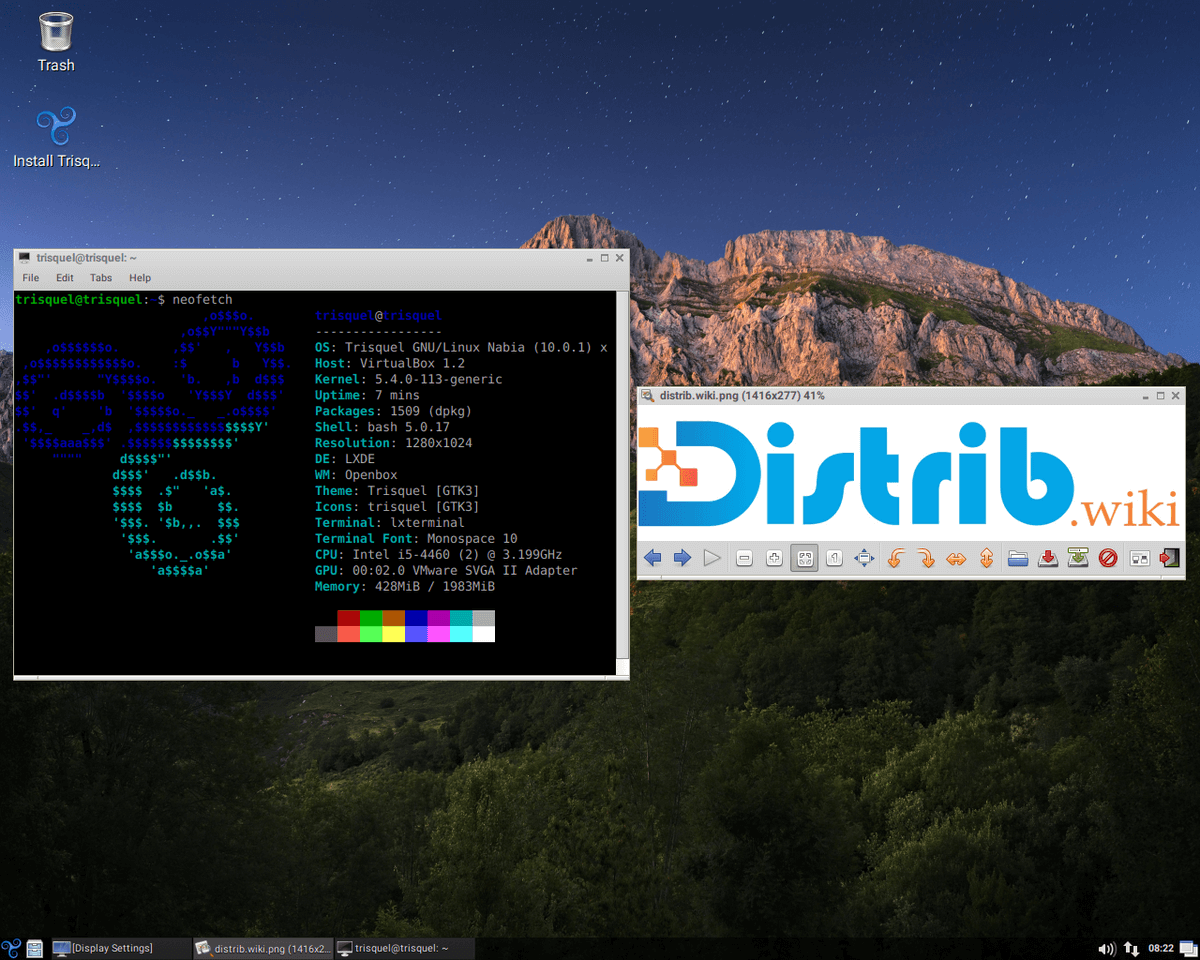Go to next image in viewer

682,558
